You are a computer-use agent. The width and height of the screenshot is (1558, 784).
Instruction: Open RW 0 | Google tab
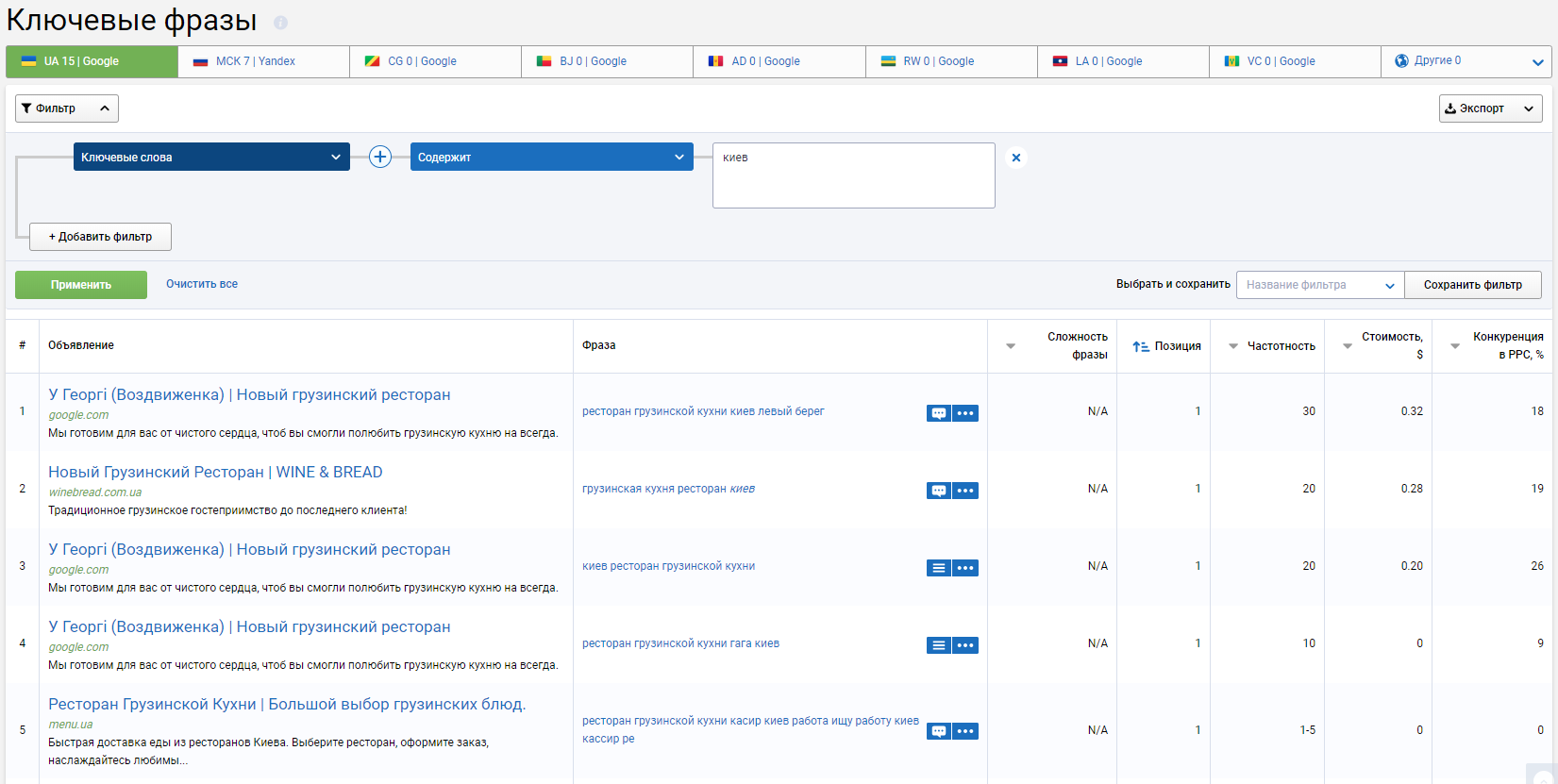tap(951, 61)
